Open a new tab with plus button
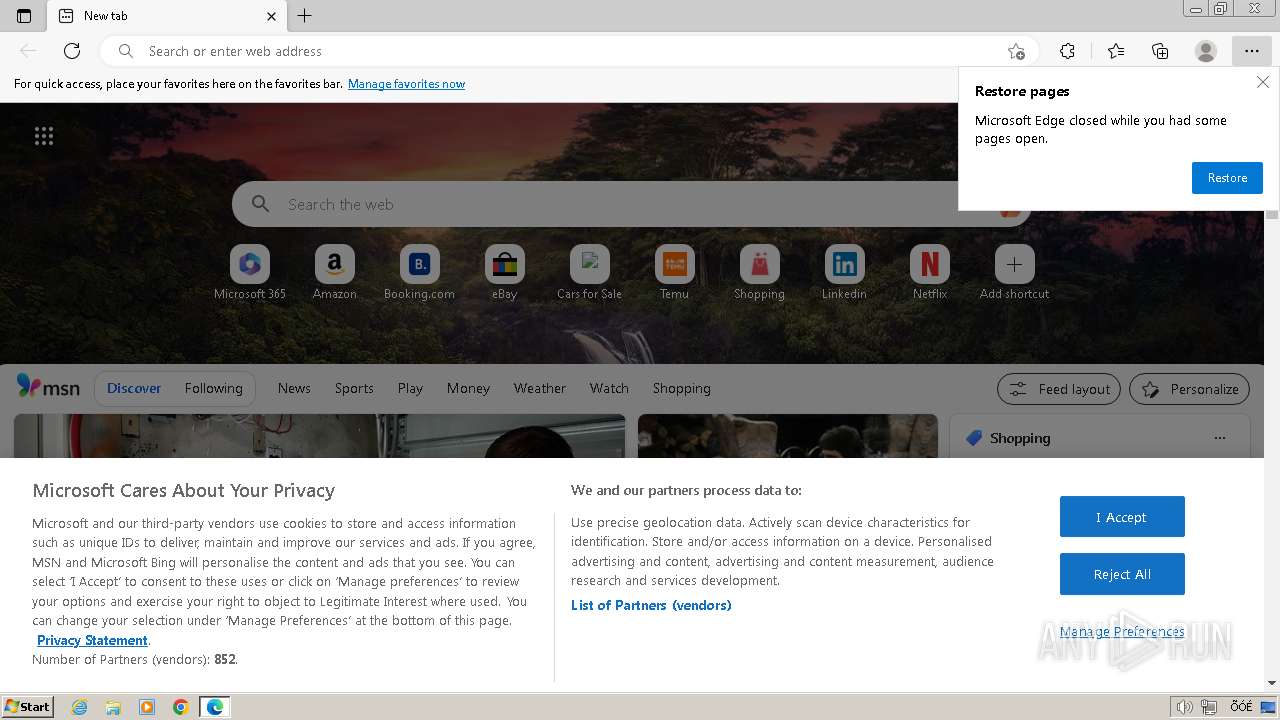The image size is (1280, 720). click(305, 16)
